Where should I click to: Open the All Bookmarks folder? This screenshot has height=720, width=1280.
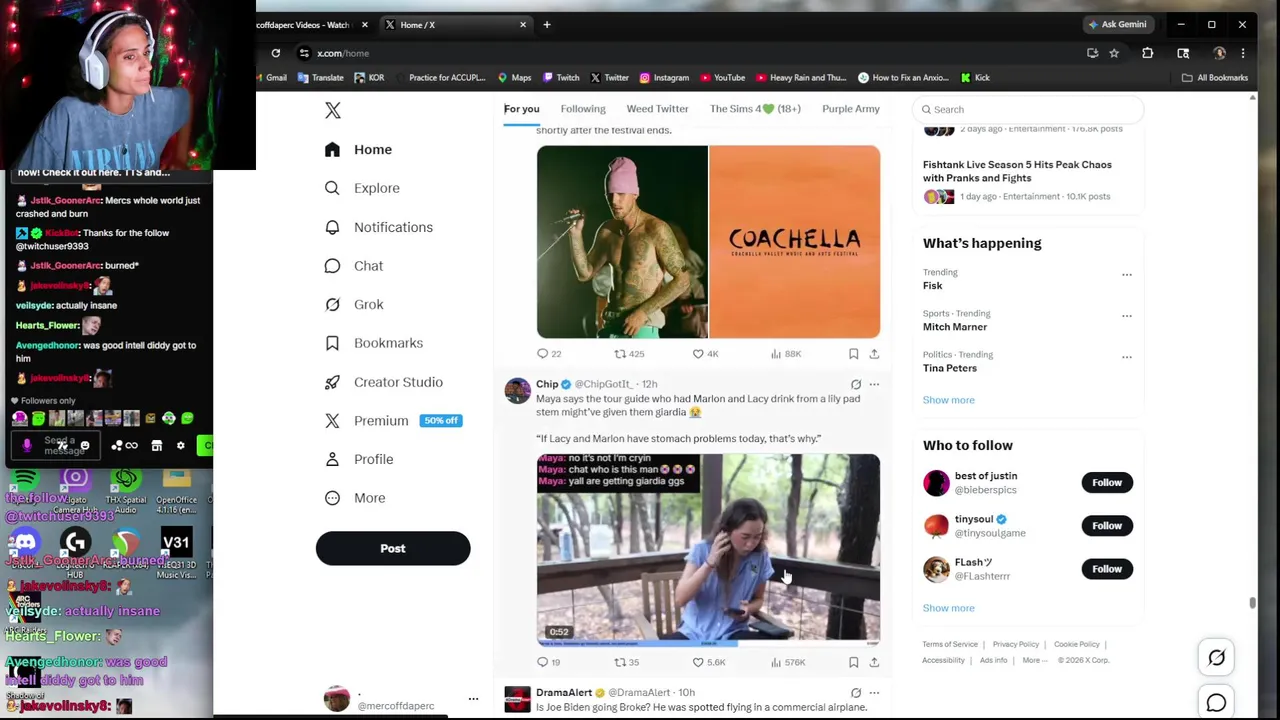pos(1214,77)
